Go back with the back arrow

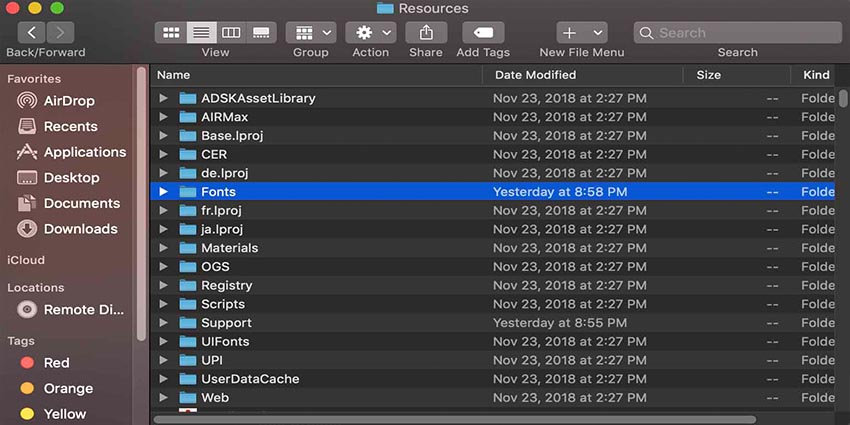(32, 33)
